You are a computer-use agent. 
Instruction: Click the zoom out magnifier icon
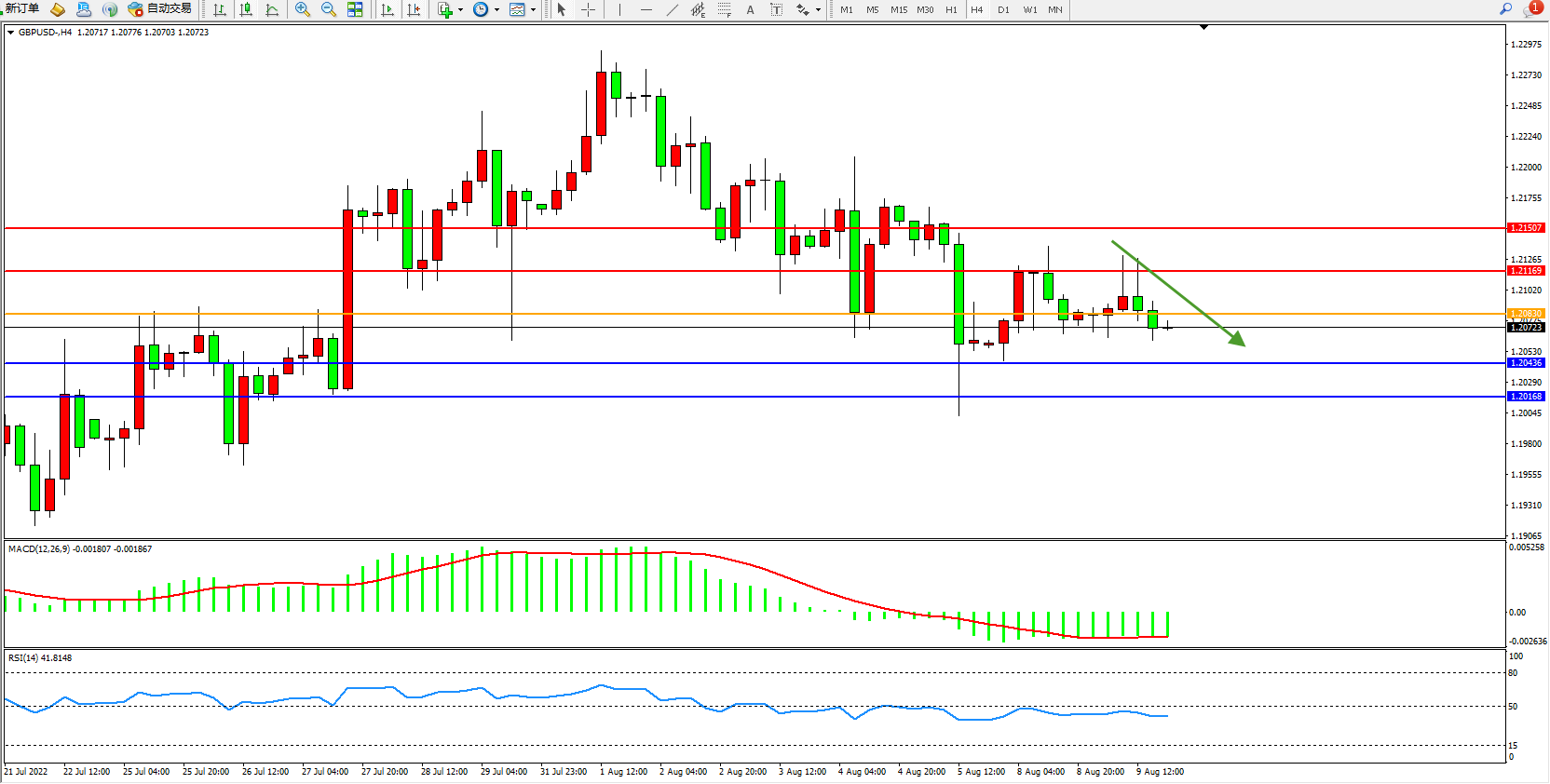pos(328,9)
